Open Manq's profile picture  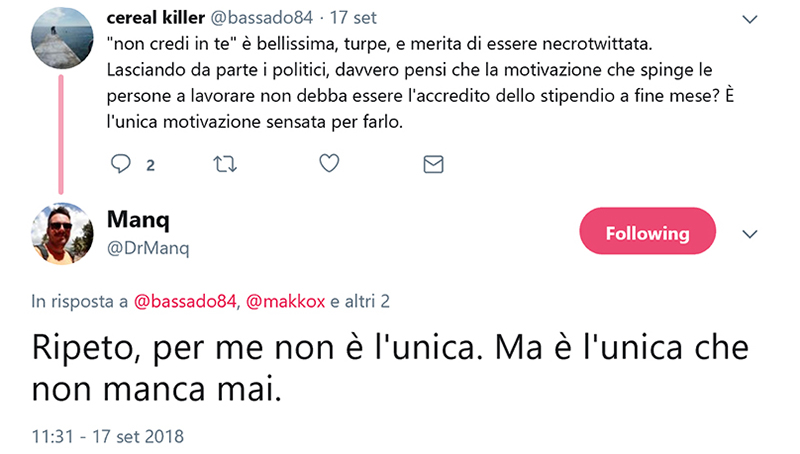pyautogui.click(x=64, y=234)
